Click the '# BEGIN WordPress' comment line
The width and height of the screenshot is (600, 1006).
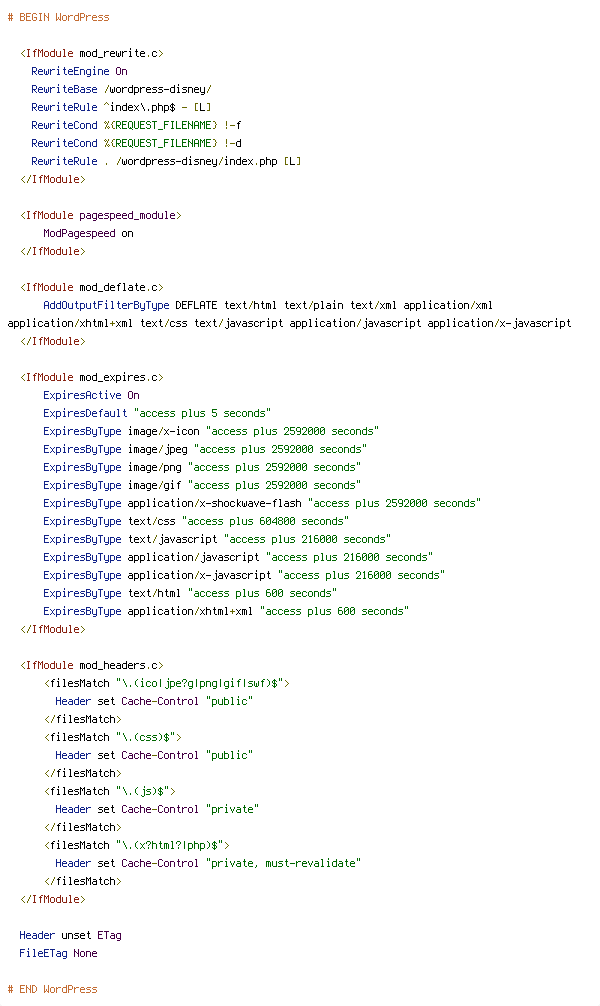[58, 17]
